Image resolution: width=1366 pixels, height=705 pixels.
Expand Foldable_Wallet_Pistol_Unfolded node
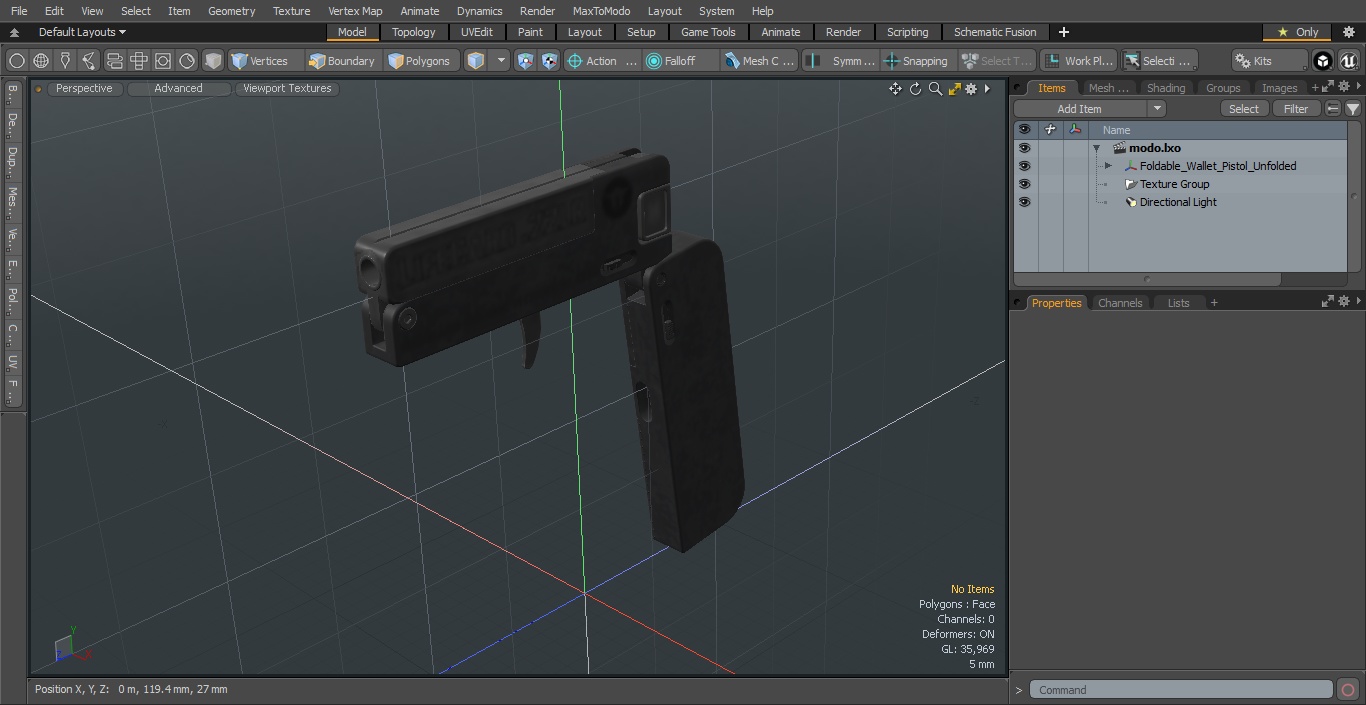tap(1108, 166)
